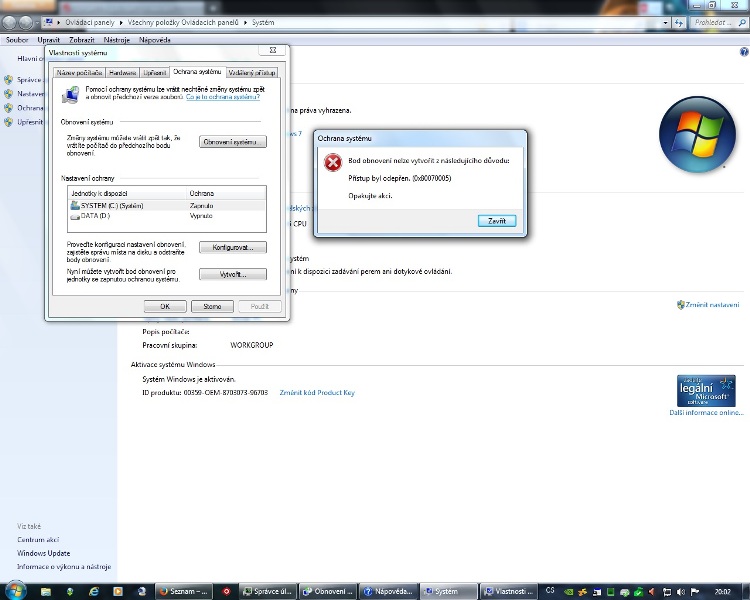Click the back navigation arrow

[10, 21]
